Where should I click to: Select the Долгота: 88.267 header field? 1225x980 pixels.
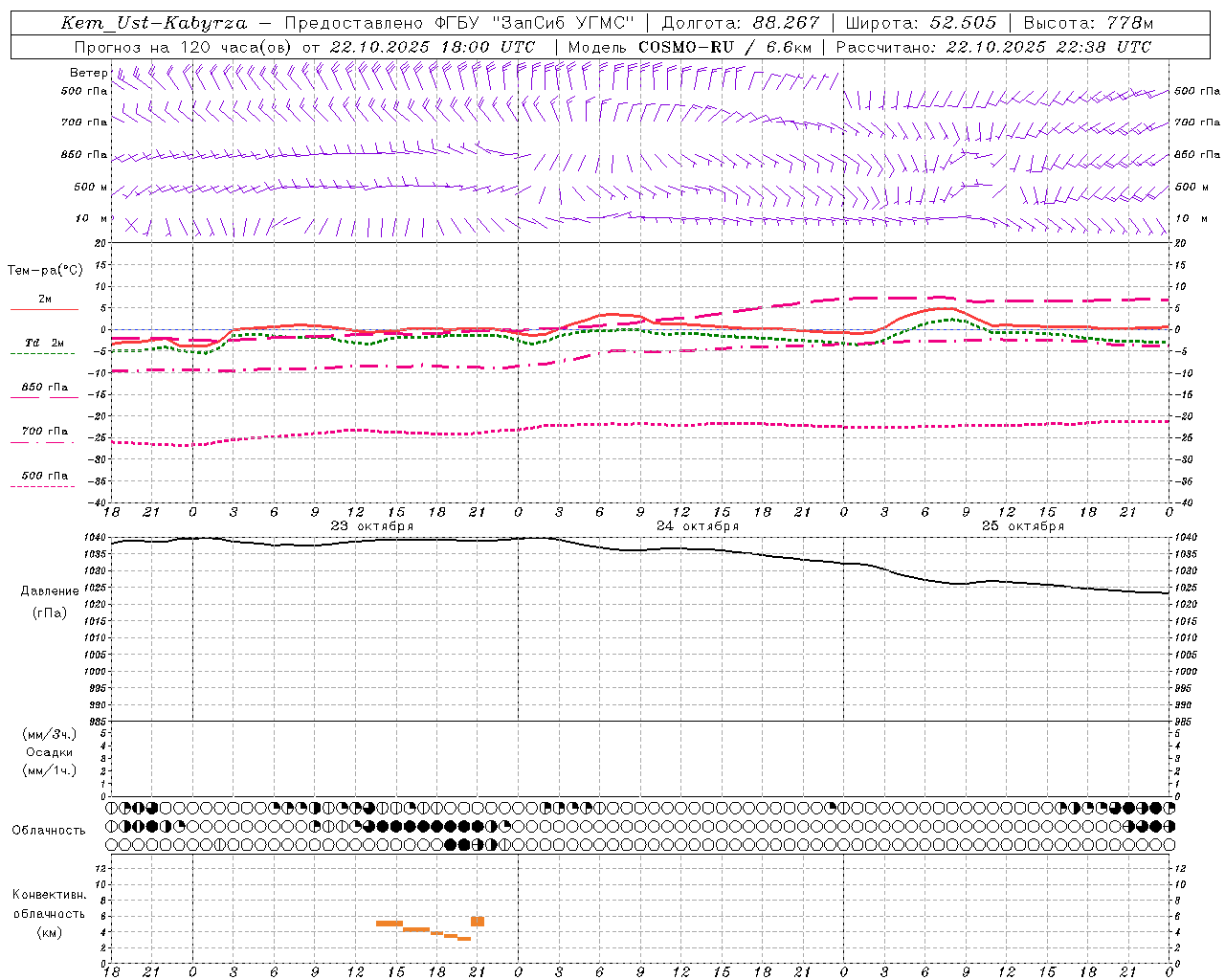coord(741,23)
